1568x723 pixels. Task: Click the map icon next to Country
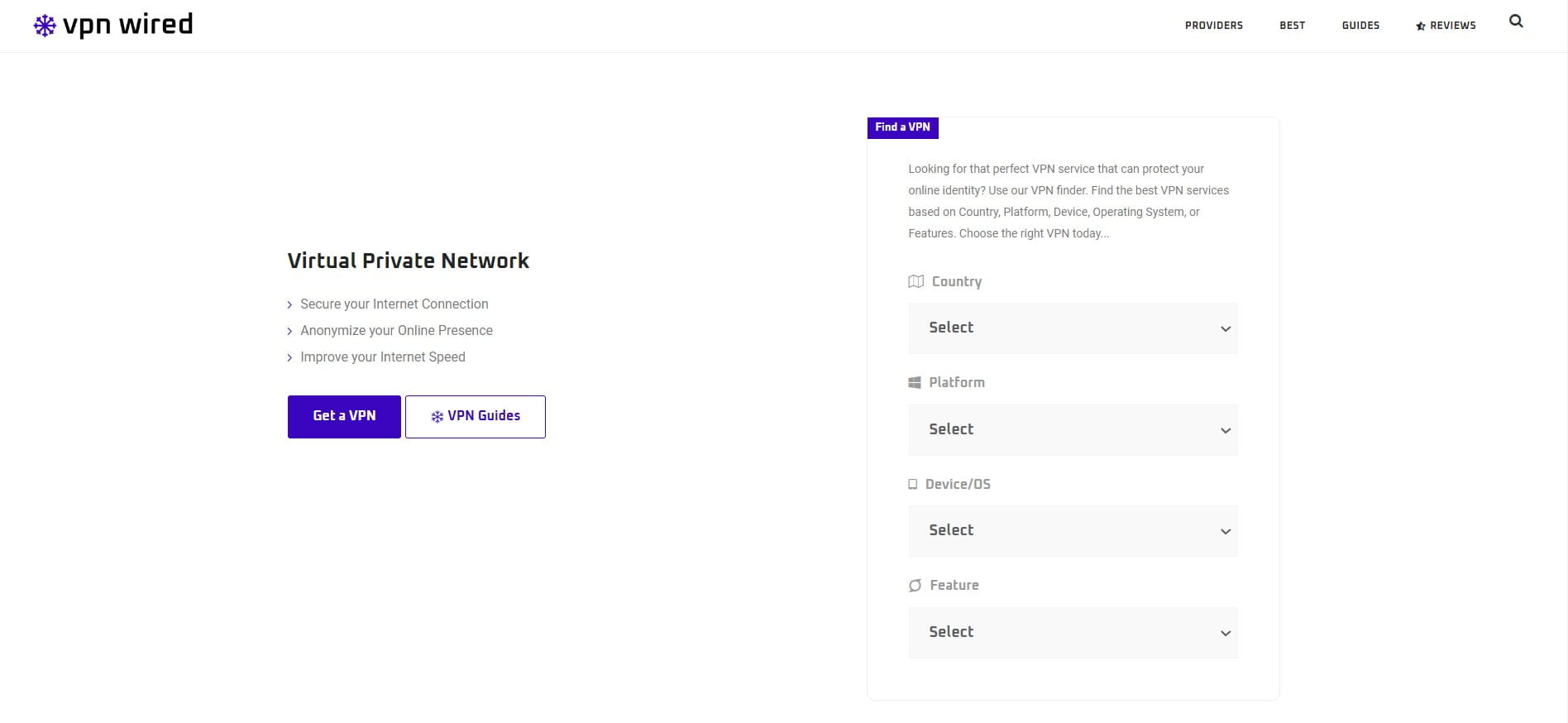(x=915, y=281)
